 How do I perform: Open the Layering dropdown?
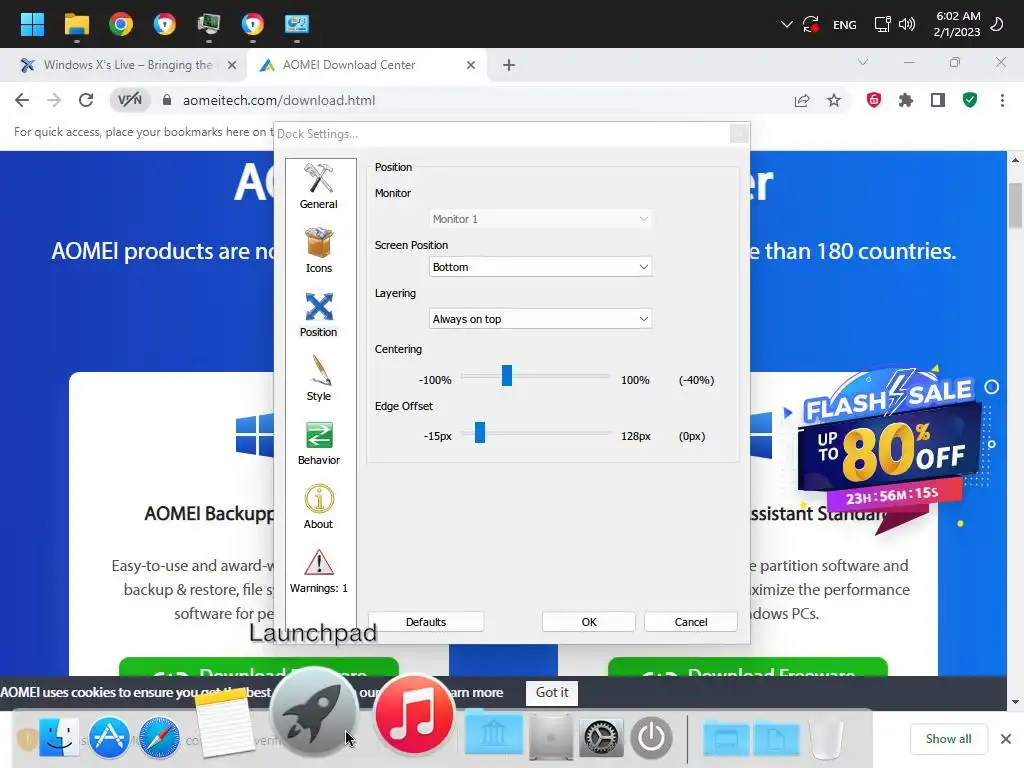(541, 319)
